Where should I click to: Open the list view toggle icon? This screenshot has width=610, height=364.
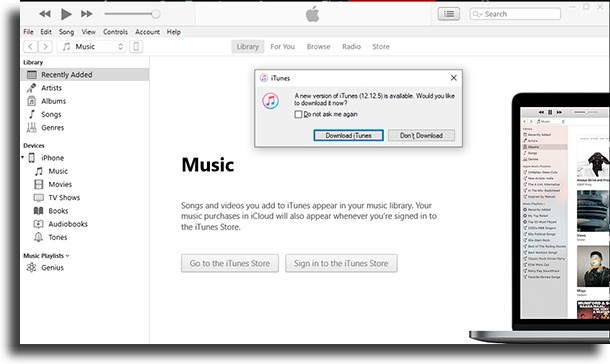tap(449, 14)
